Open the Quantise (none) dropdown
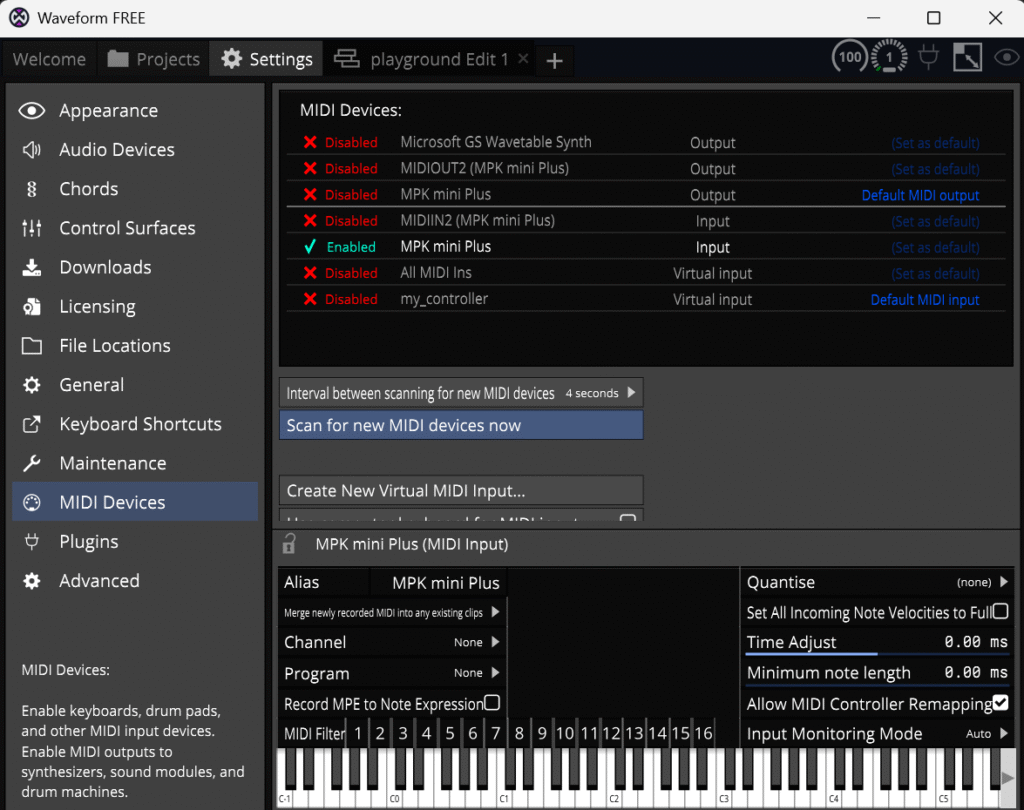1024x810 pixels. click(x=877, y=582)
